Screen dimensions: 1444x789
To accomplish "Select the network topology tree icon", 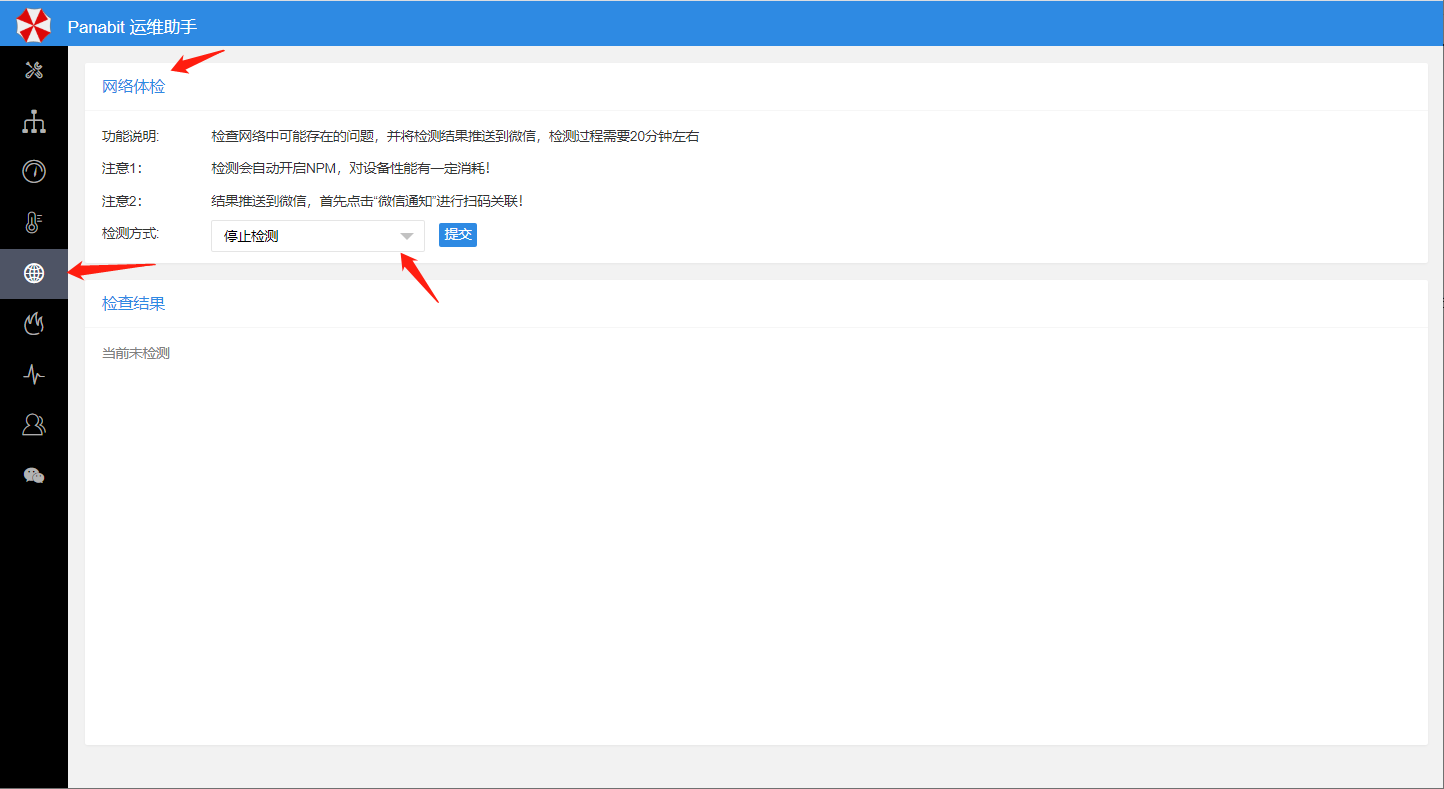I will (34, 121).
